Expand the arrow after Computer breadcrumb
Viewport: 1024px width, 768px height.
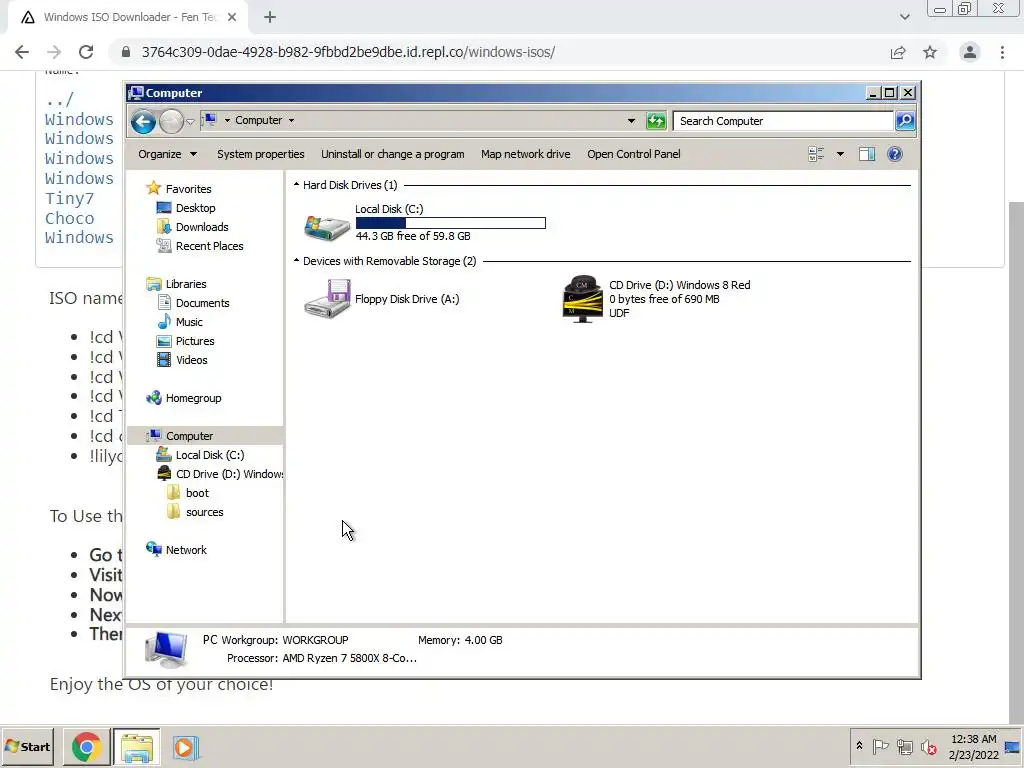click(x=291, y=120)
